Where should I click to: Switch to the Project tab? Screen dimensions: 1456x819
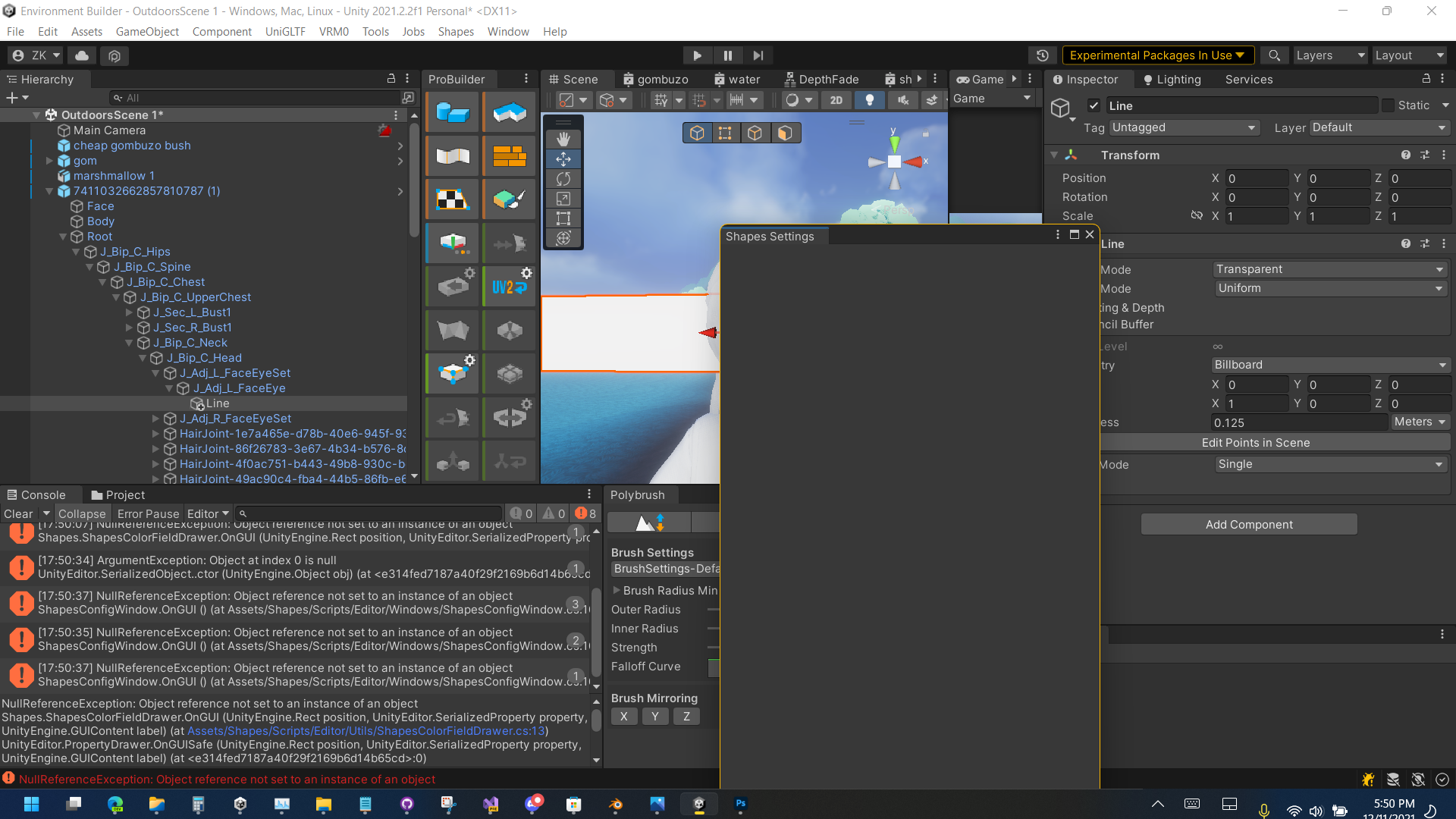[118, 494]
